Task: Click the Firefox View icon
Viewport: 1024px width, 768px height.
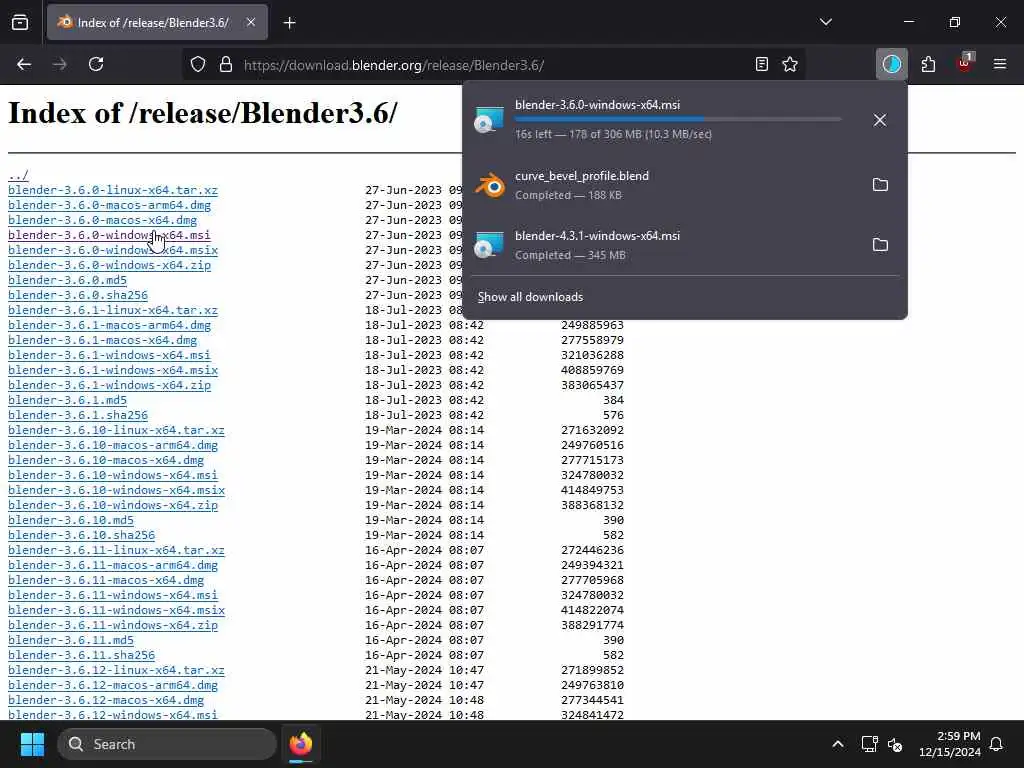Action: point(20,23)
